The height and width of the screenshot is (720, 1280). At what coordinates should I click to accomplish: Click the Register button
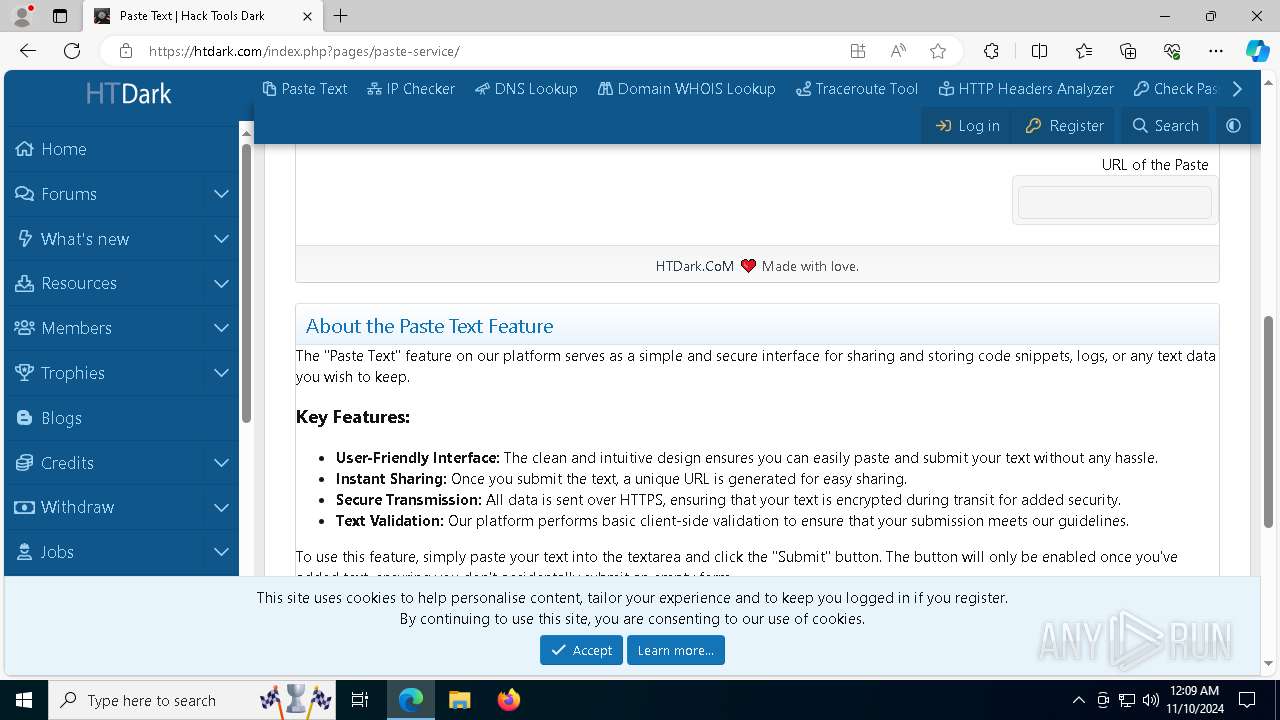[1065, 126]
